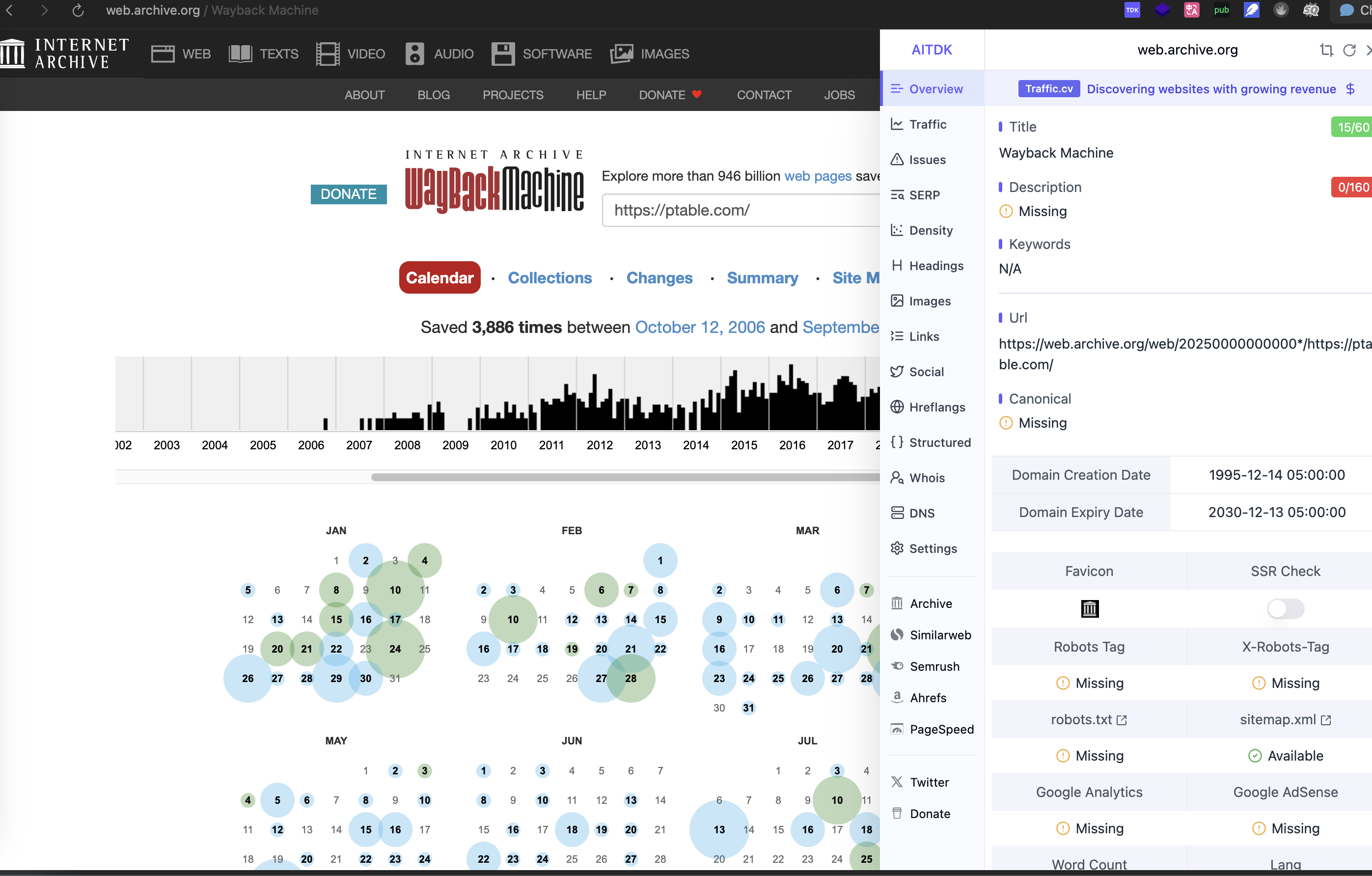Open February 28 capture bubble
Image resolution: width=1372 pixels, height=876 pixels.
click(x=630, y=678)
